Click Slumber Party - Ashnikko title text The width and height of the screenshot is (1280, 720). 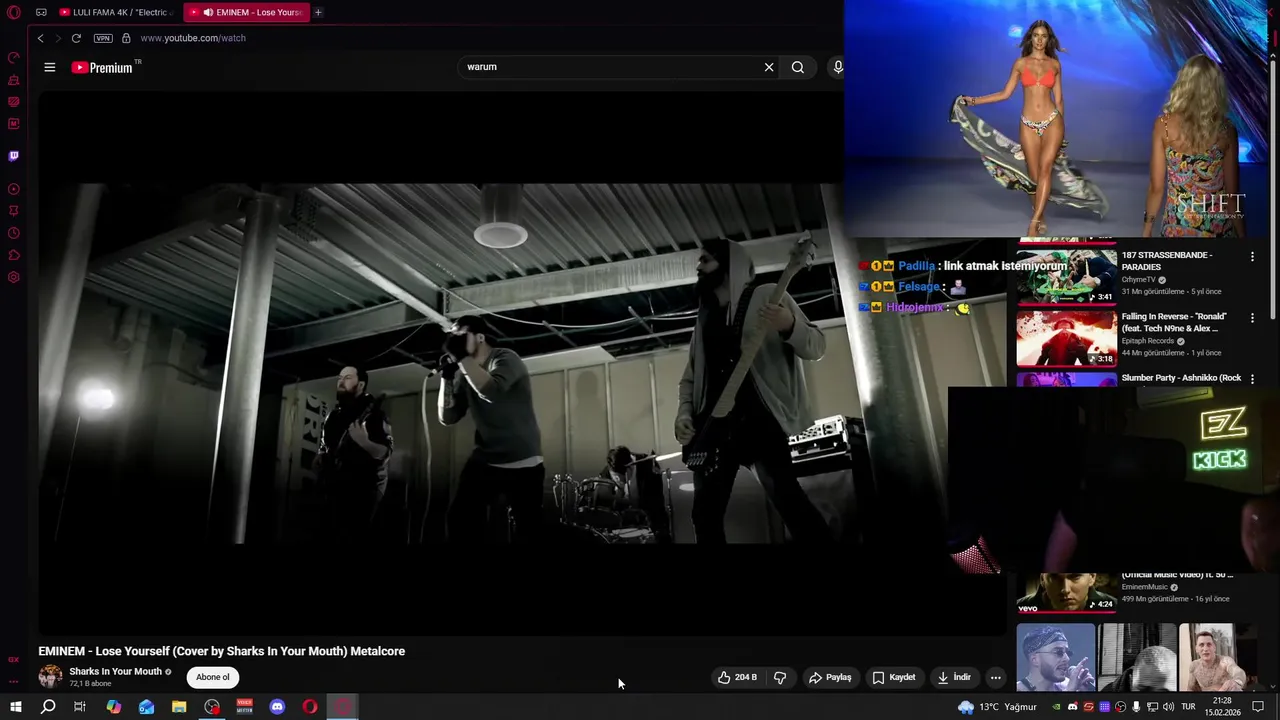click(x=1181, y=378)
